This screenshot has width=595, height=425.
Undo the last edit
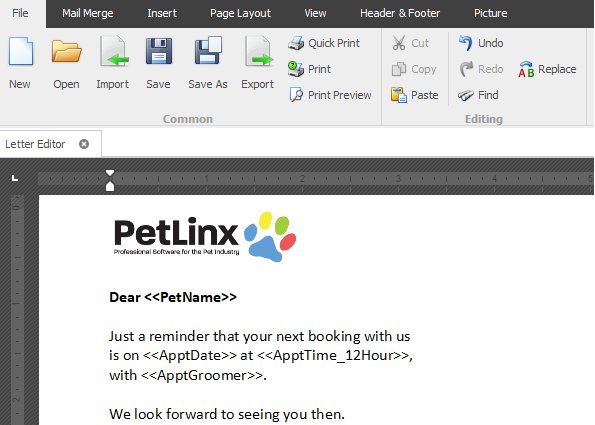pos(481,43)
